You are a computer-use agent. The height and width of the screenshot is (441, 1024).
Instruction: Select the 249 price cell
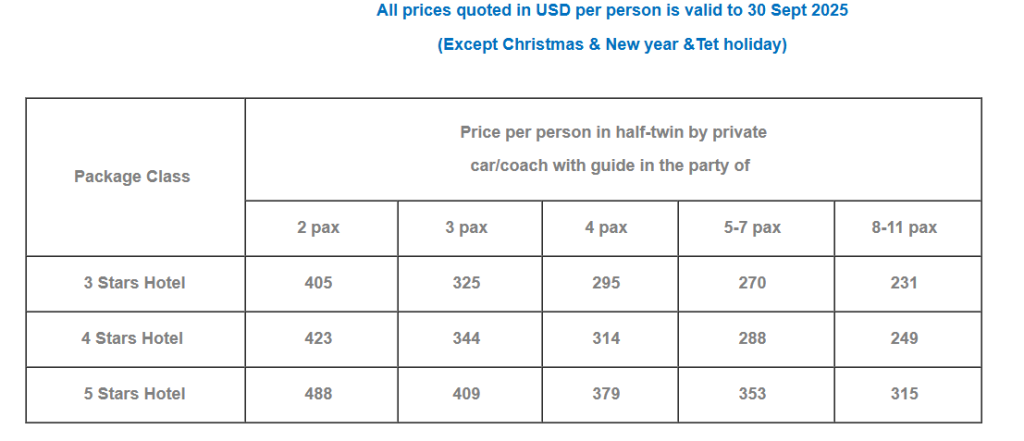pos(904,339)
